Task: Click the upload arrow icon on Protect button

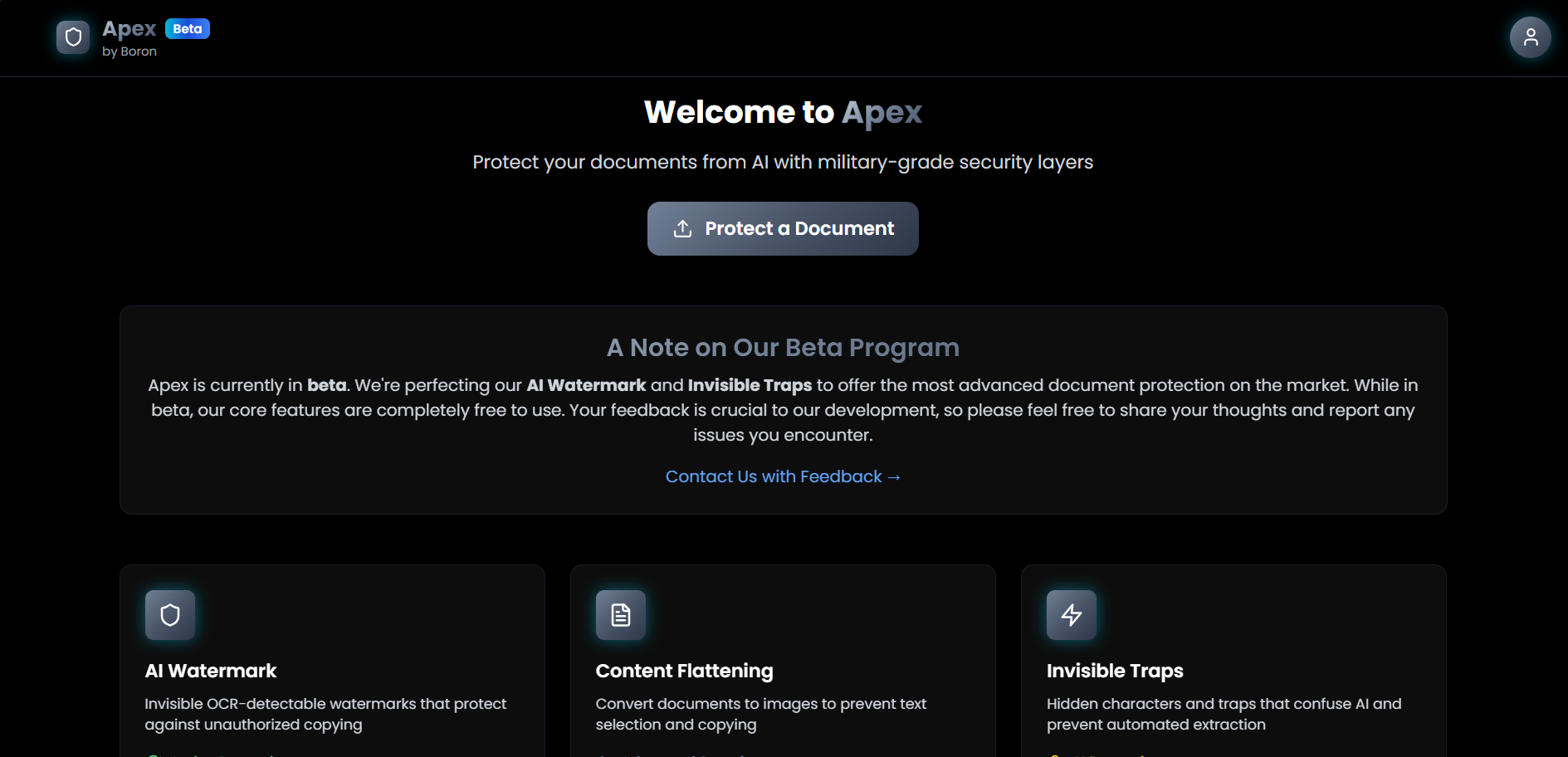Action: click(x=682, y=229)
